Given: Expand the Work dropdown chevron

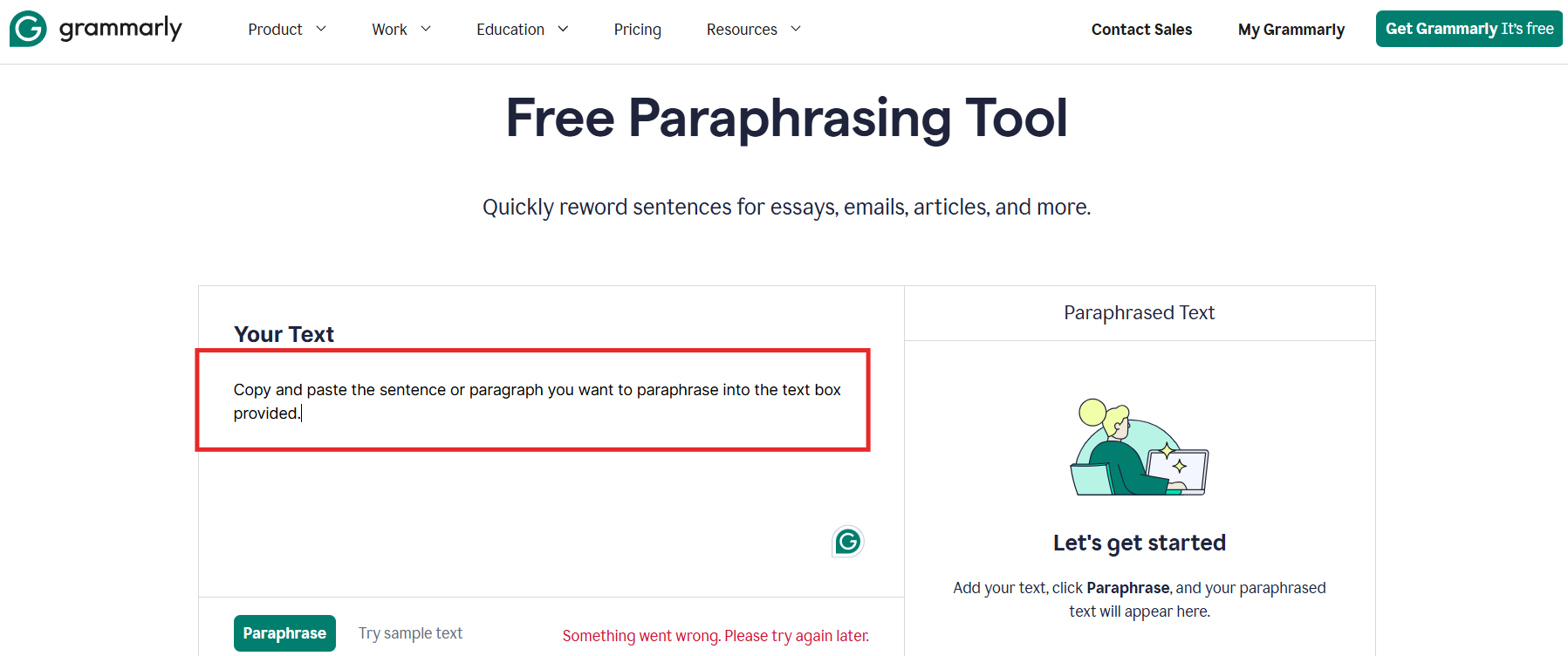Looking at the screenshot, I should point(426,29).
